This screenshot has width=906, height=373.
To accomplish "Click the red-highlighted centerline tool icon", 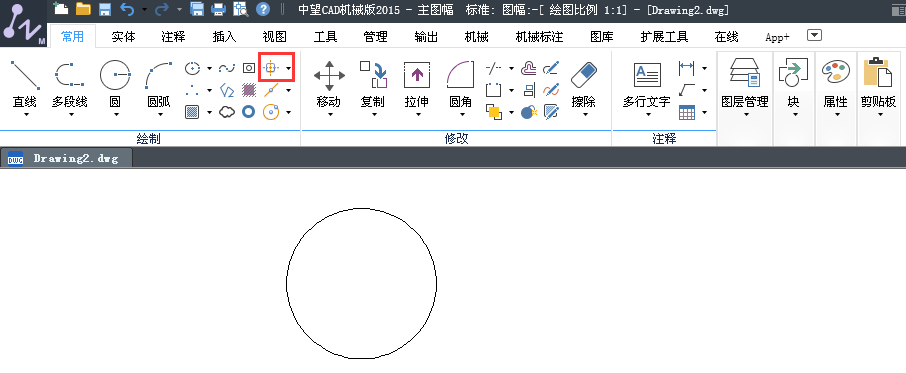I will click(270, 68).
